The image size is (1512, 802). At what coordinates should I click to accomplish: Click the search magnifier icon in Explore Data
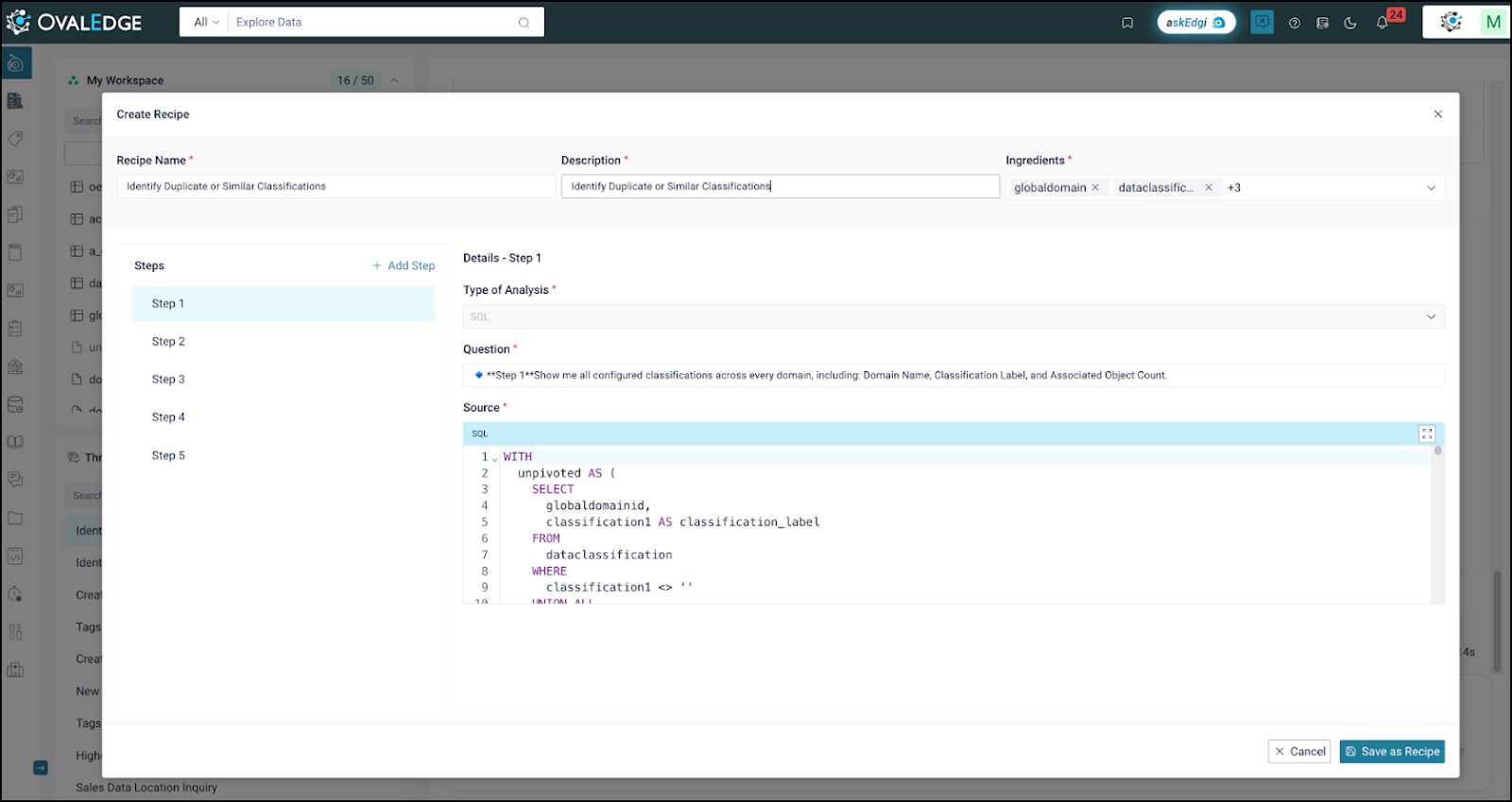pyautogui.click(x=524, y=23)
